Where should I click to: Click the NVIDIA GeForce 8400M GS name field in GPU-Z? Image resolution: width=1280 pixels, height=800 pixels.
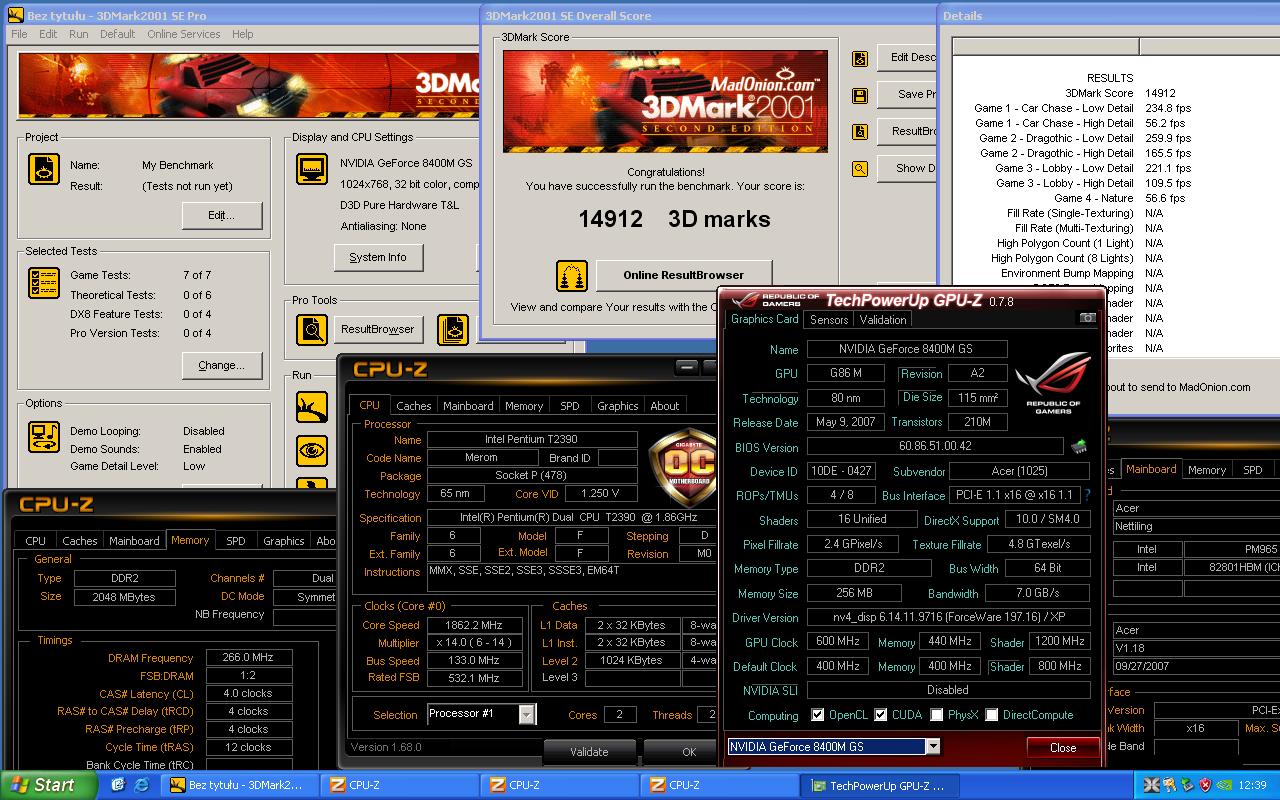[907, 349]
